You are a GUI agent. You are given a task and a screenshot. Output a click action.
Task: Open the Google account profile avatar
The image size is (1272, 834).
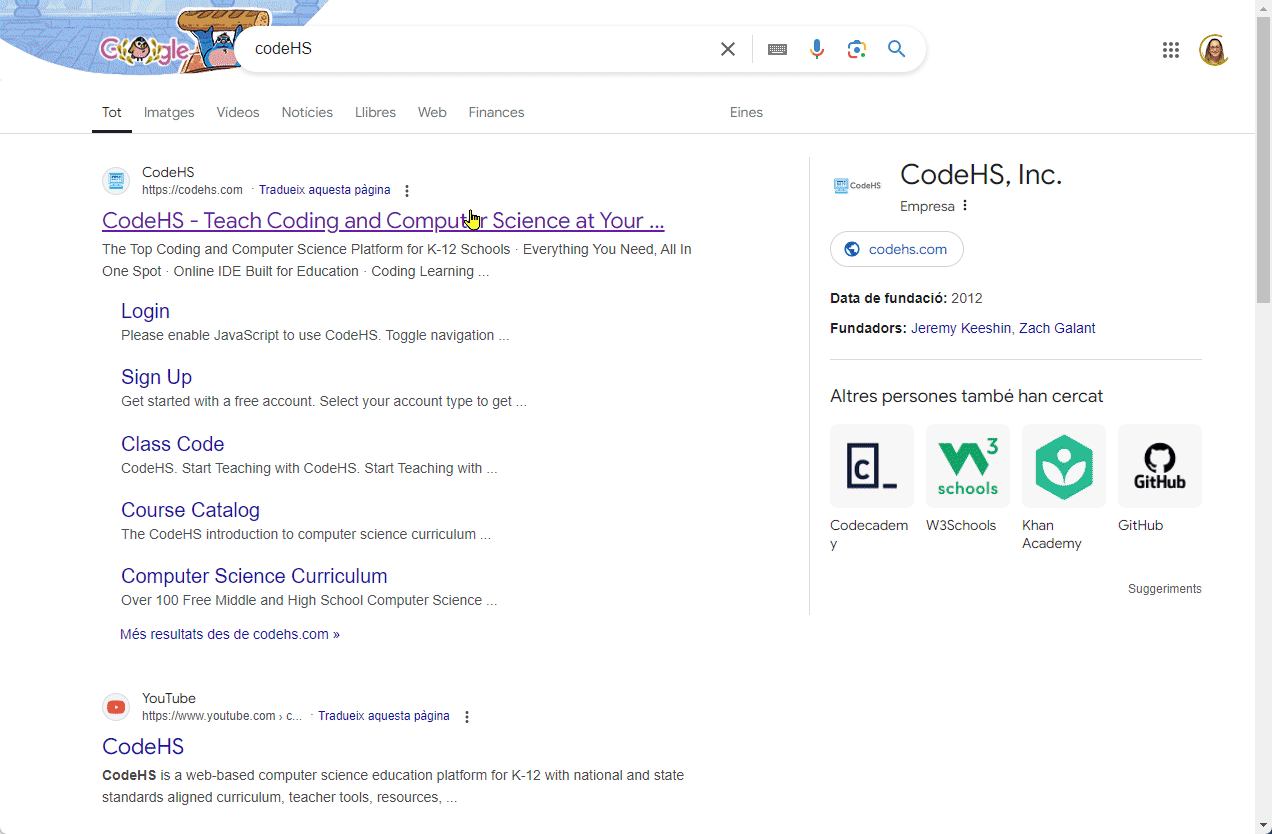tap(1214, 50)
